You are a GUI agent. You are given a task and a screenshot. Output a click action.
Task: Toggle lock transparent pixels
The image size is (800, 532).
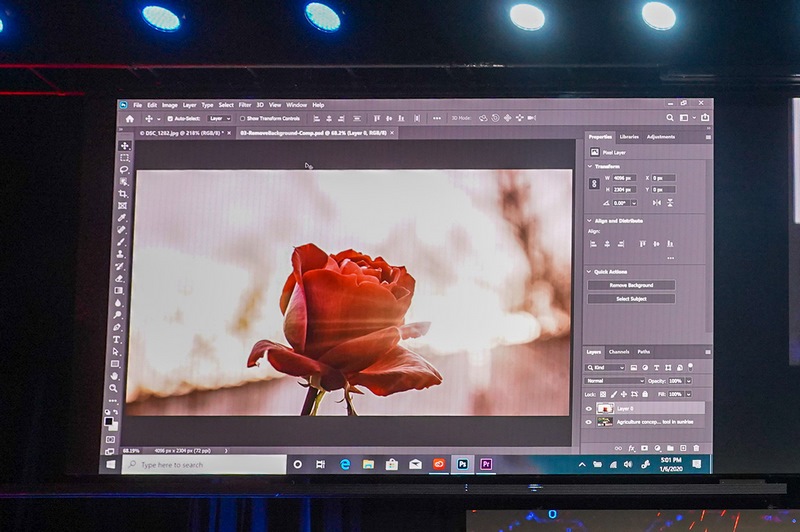pos(603,394)
